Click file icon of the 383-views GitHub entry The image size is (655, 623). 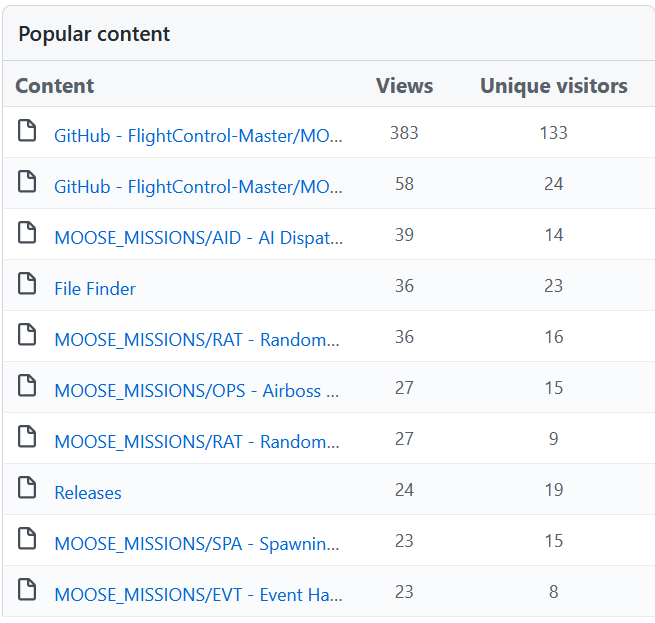point(27,130)
